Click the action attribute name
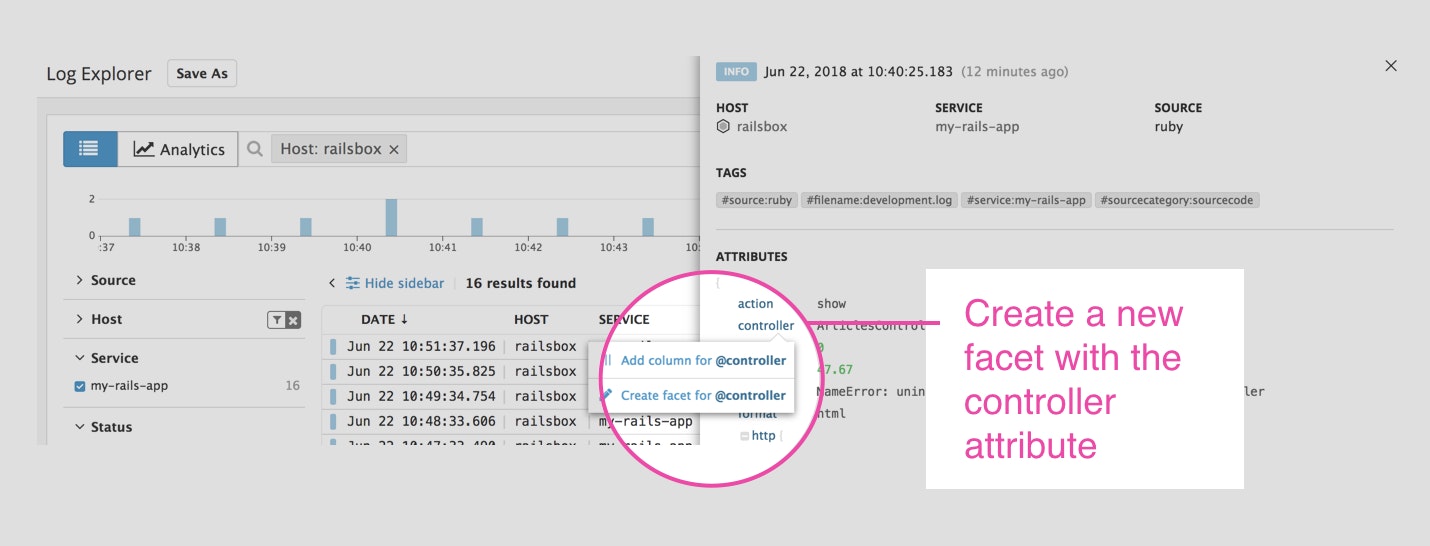 (756, 304)
